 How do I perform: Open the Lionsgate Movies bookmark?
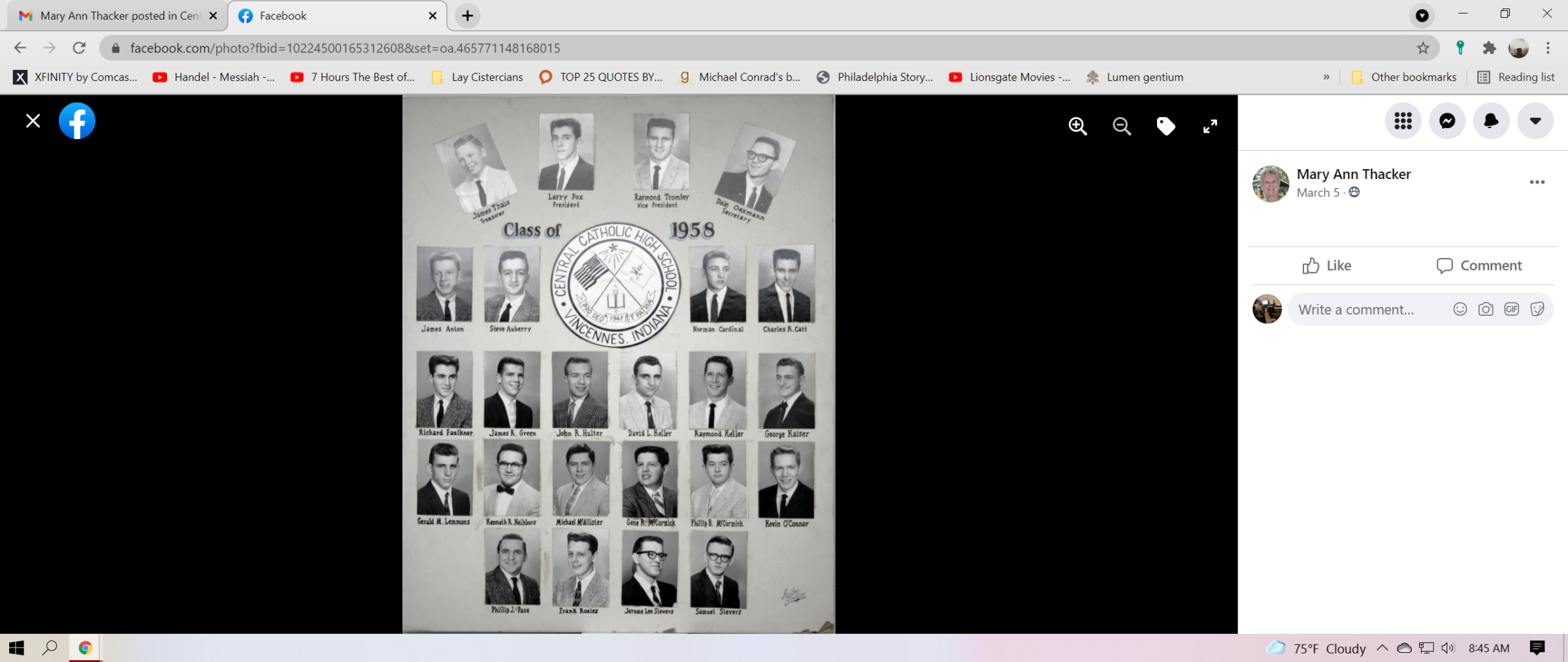pyautogui.click(x=1010, y=77)
